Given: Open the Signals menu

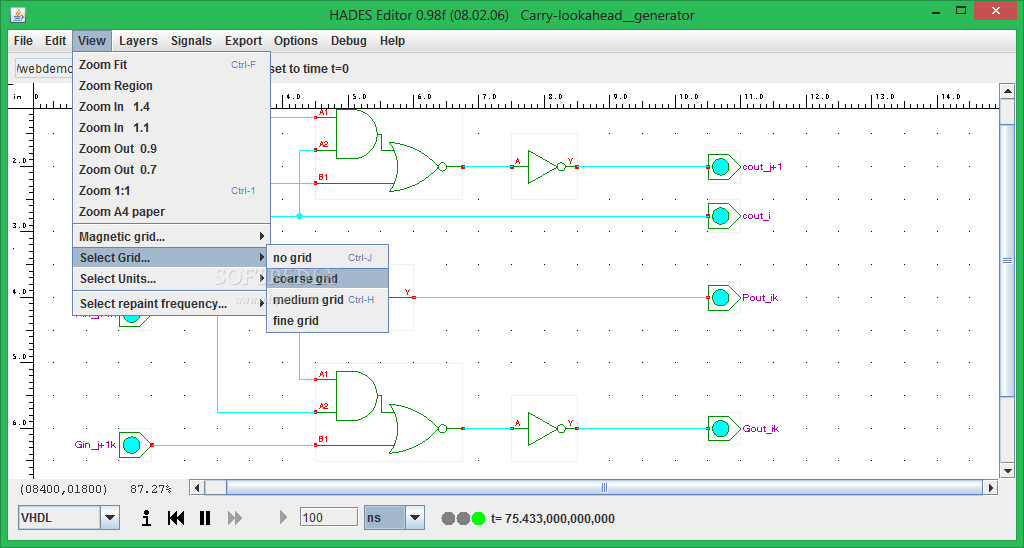Looking at the screenshot, I should [x=191, y=40].
